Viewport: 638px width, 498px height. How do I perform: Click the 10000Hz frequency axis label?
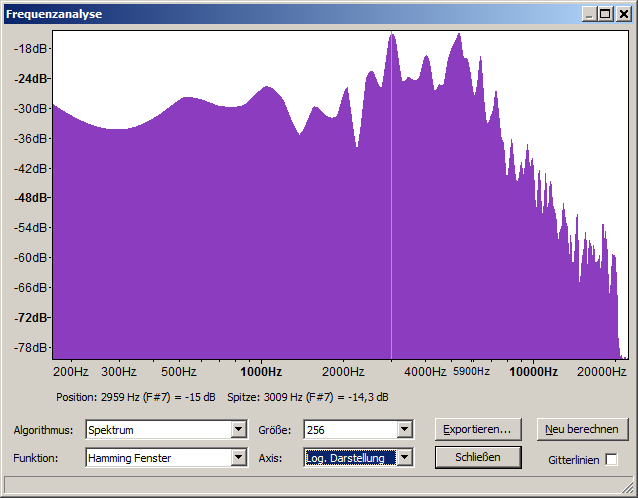[x=533, y=371]
